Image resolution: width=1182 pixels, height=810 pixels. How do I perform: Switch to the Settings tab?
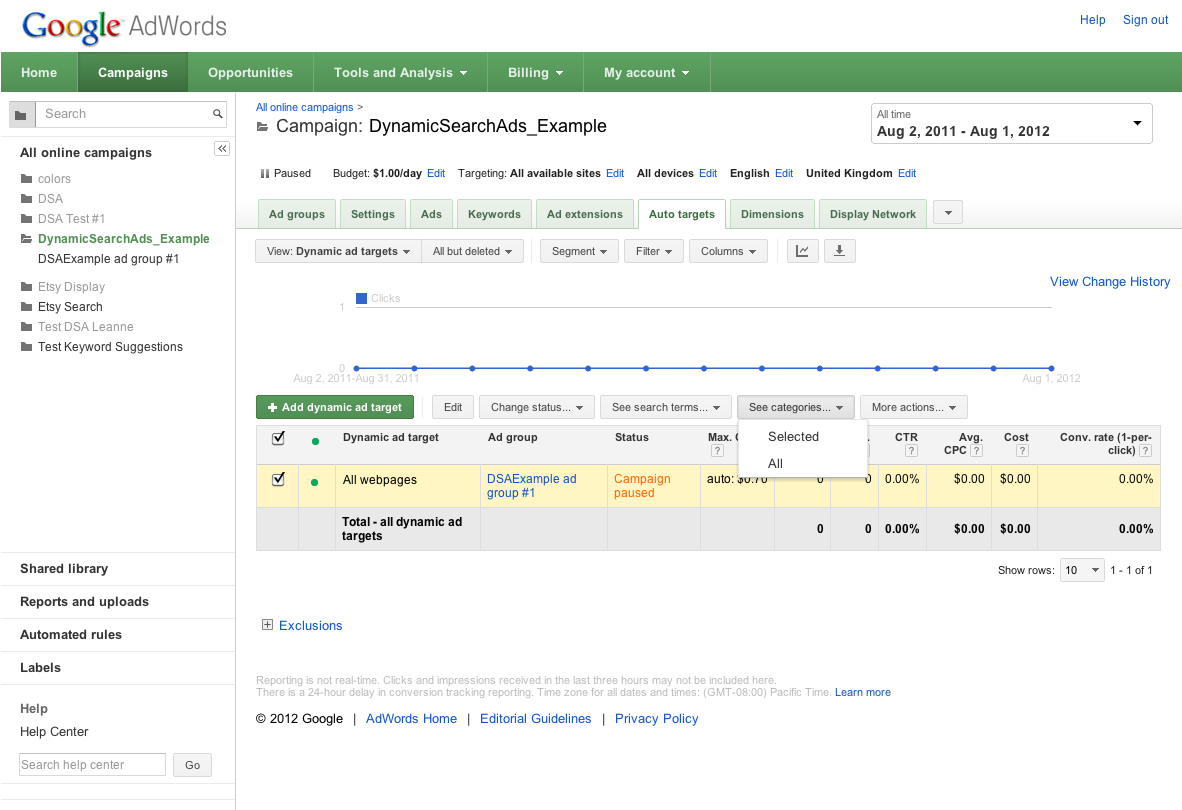(x=372, y=214)
